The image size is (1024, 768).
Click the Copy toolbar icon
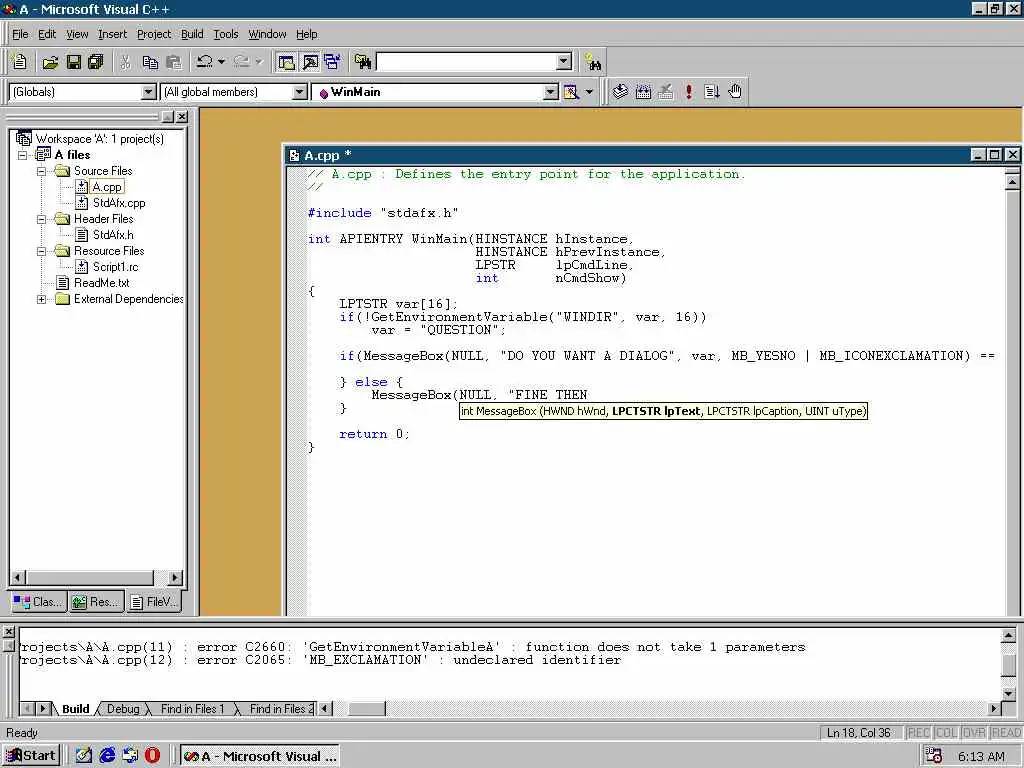[150, 62]
